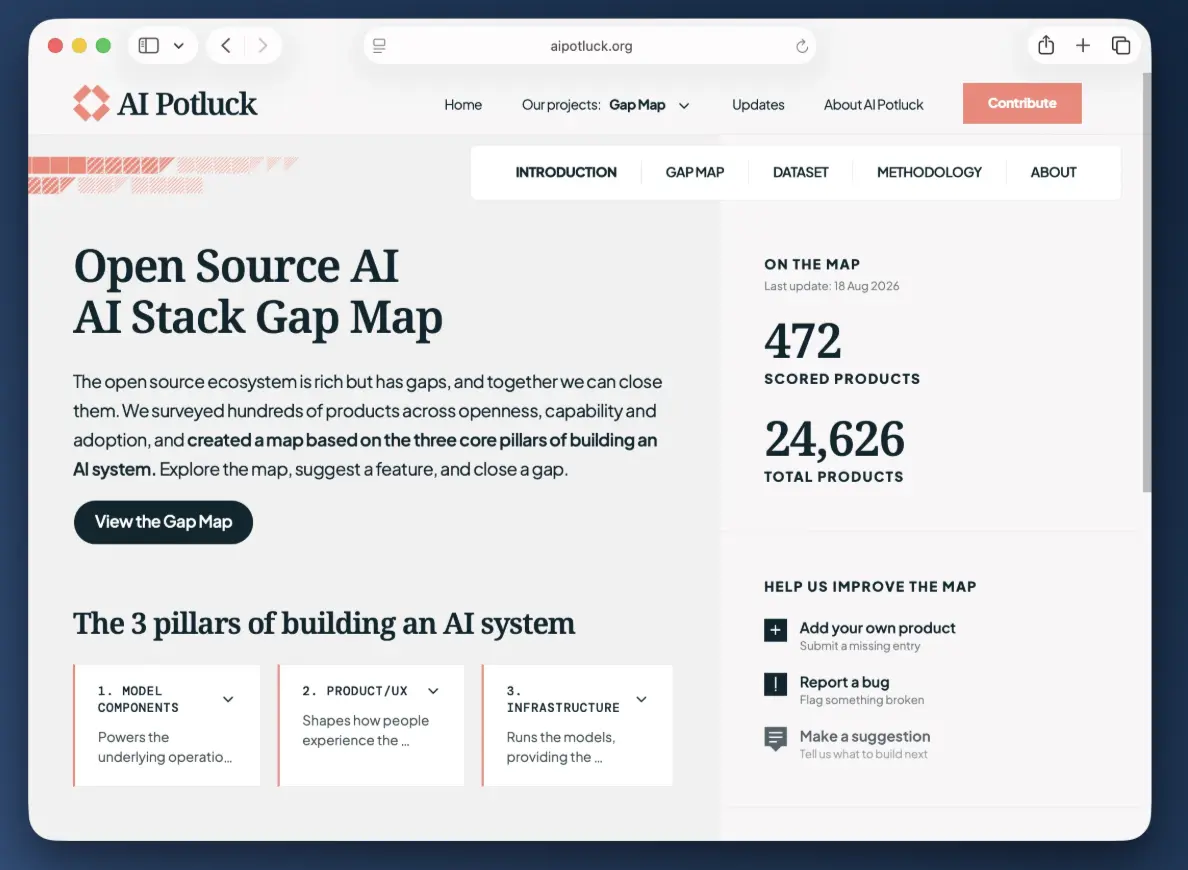
Task: Click the Last update: 18 Aug 2026 text
Action: coord(831,286)
